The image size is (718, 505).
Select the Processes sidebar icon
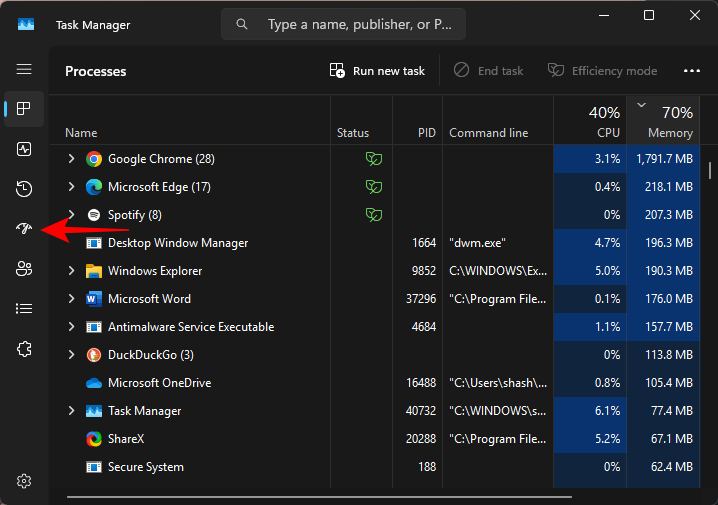24,109
